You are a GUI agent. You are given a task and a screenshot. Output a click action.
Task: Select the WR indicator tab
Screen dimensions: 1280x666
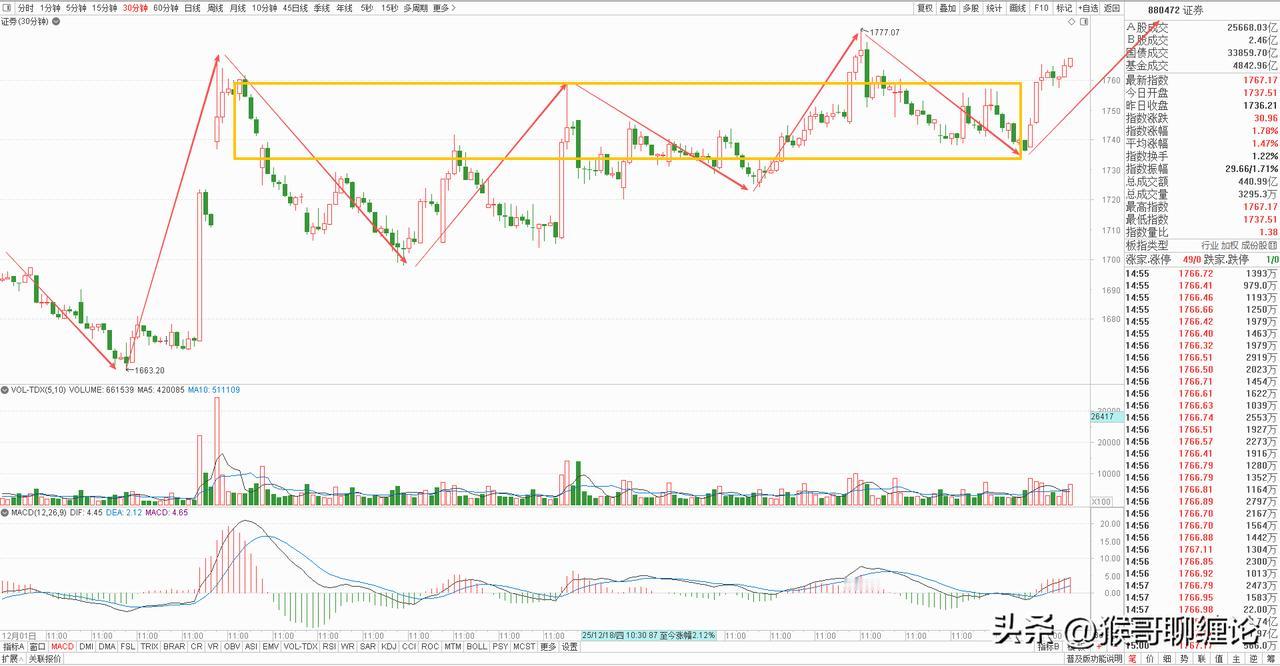[348, 647]
